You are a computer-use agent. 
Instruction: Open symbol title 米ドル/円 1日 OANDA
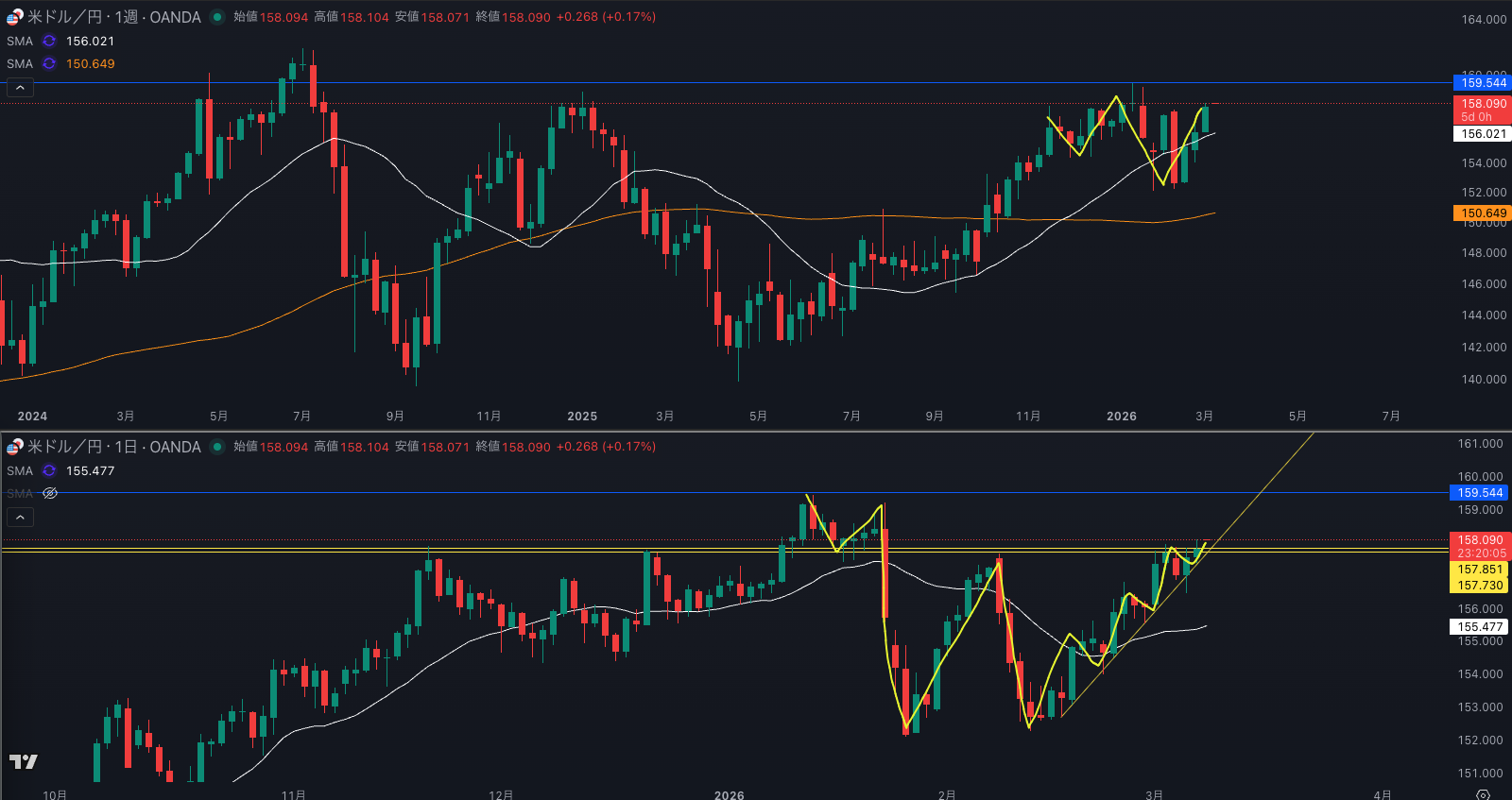pyautogui.click(x=113, y=447)
